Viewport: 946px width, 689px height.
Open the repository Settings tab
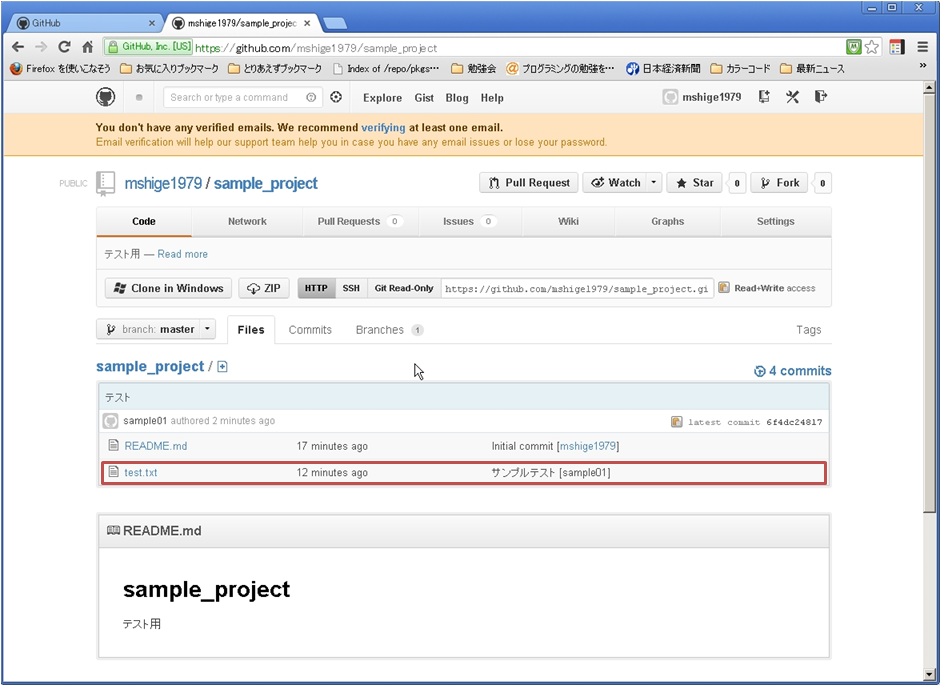click(776, 221)
